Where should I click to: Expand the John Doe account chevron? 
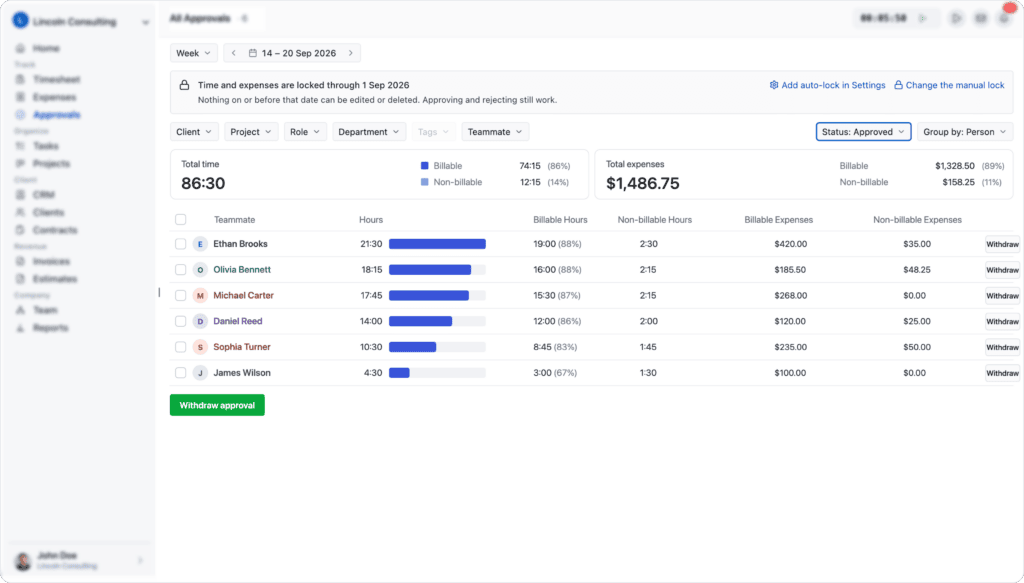coord(140,561)
